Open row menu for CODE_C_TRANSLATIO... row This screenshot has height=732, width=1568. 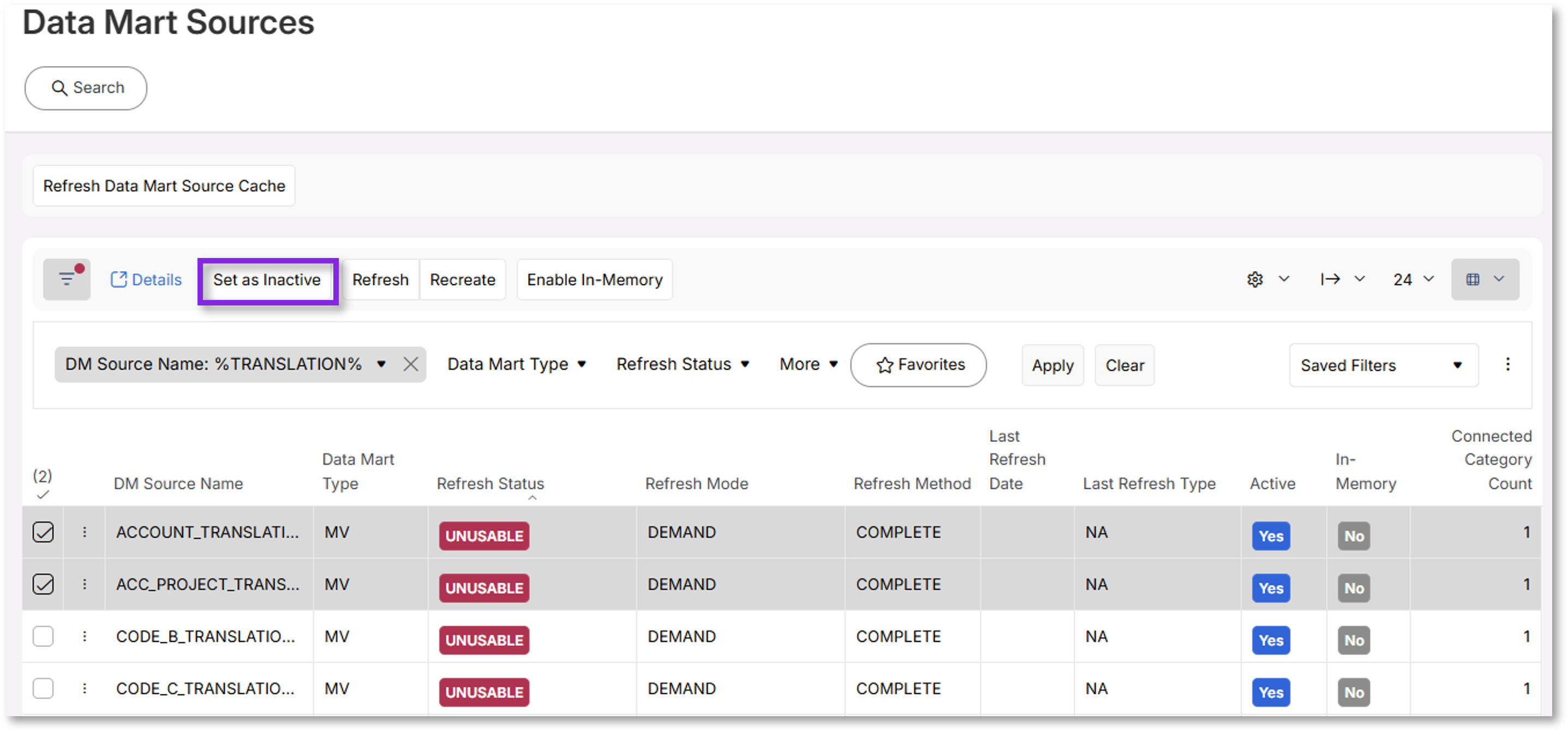pyautogui.click(x=85, y=689)
